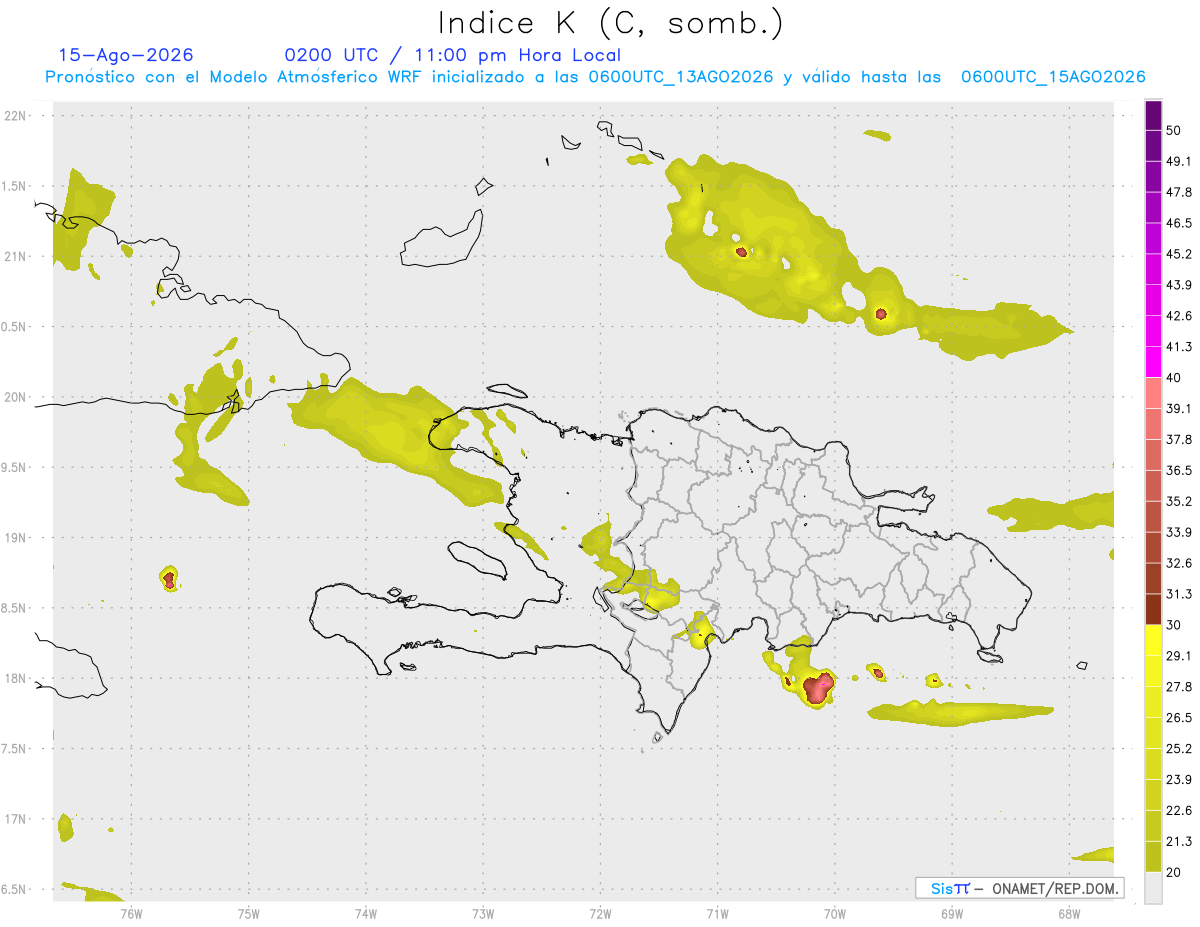Pick the darkest purple swatch atop the color bar

[1153, 115]
